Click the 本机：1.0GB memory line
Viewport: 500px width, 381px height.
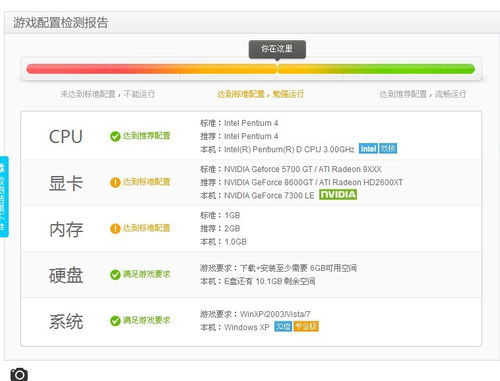coord(223,242)
